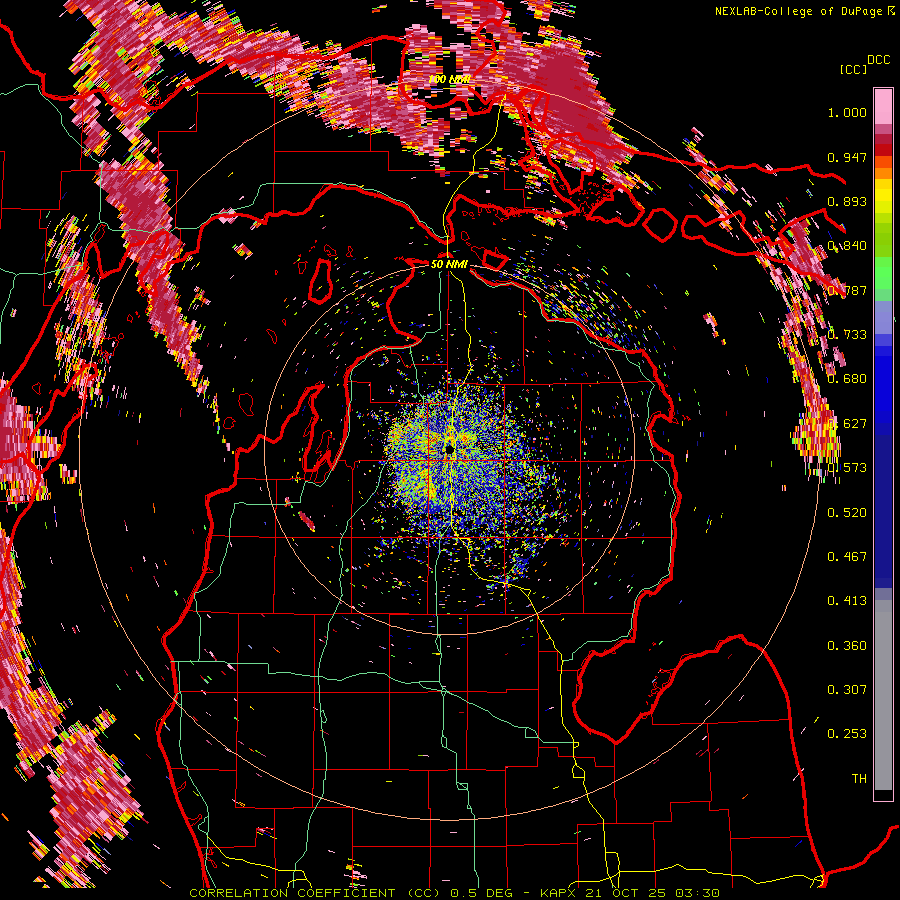Click the 0.467 legend value
Screen dimensions: 900x900
pyautogui.click(x=847, y=556)
